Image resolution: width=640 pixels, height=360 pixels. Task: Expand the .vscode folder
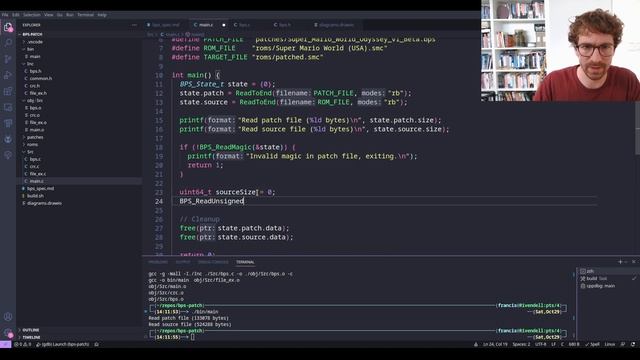coord(80,42)
